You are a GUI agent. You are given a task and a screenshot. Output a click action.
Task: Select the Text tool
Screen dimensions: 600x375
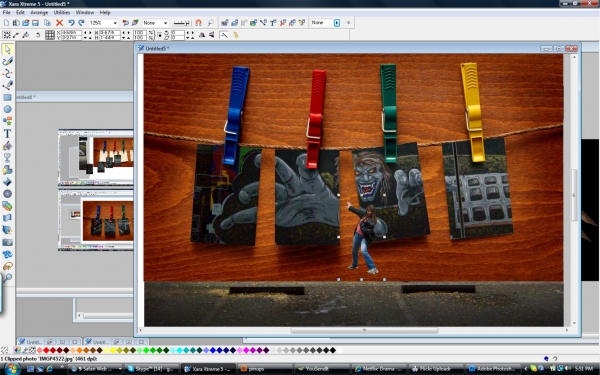(x=7, y=134)
